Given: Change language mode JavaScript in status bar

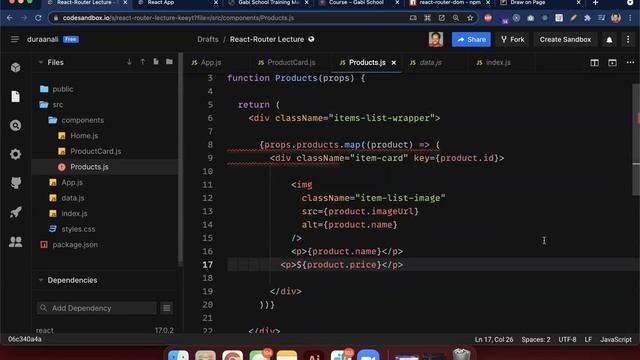Looking at the screenshot, I should (616, 340).
